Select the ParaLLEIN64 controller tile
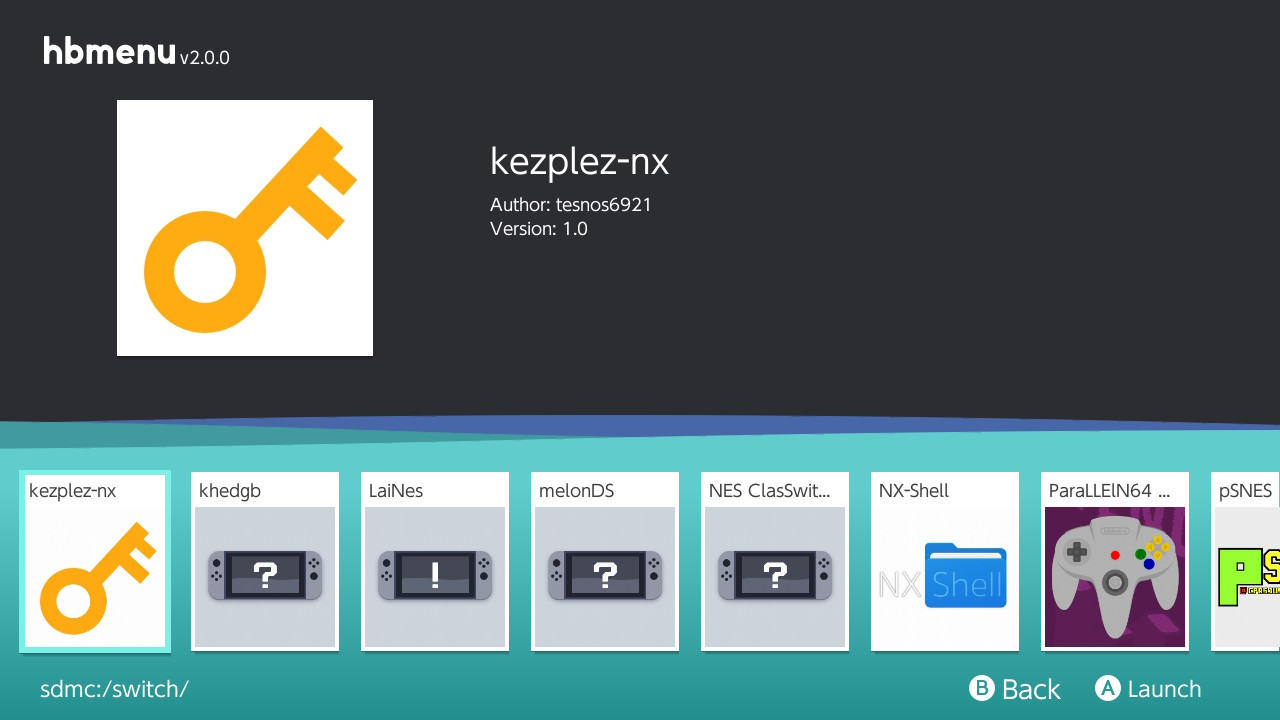 [1115, 561]
